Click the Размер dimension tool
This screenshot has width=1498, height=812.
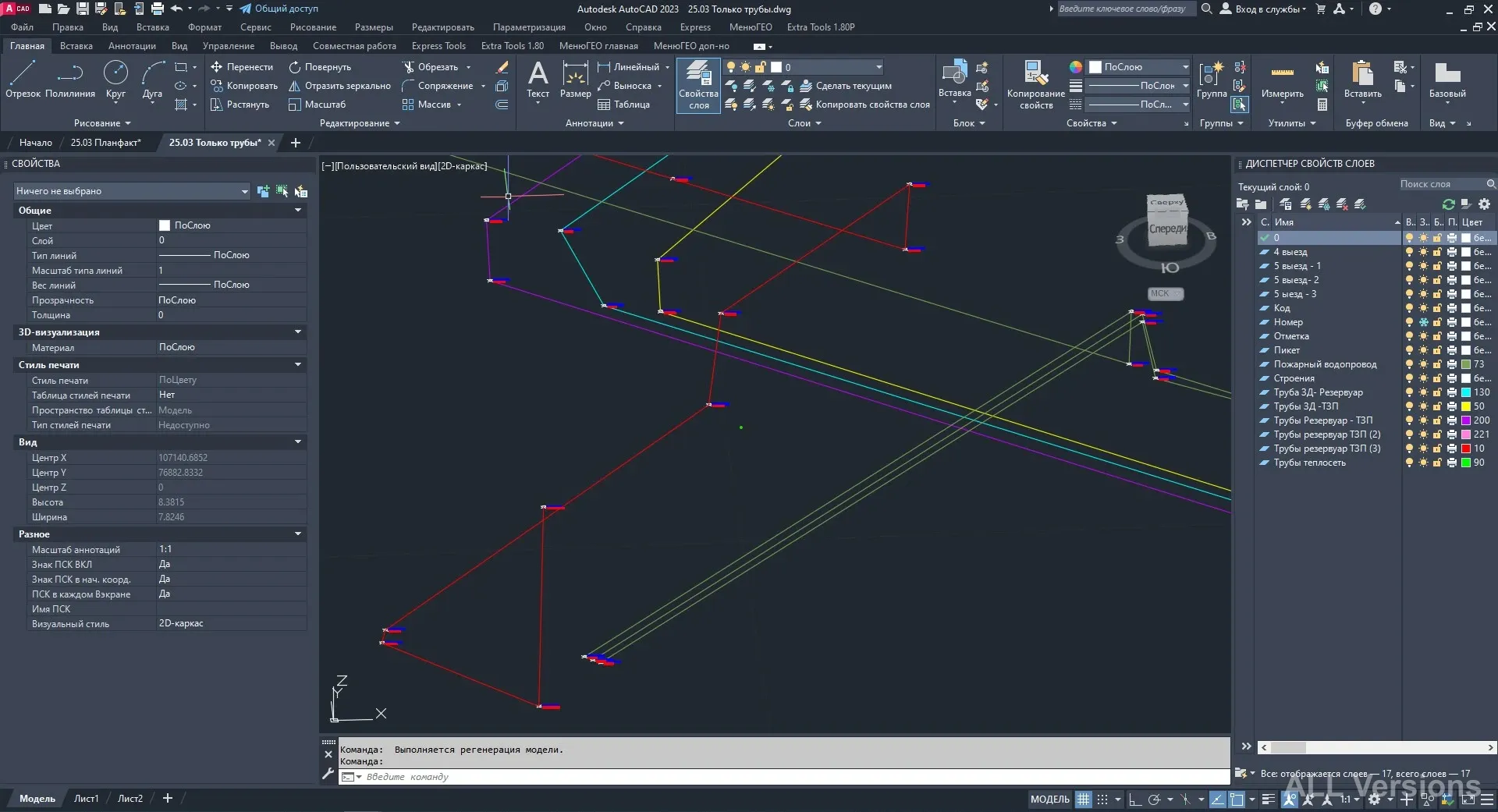tap(575, 80)
